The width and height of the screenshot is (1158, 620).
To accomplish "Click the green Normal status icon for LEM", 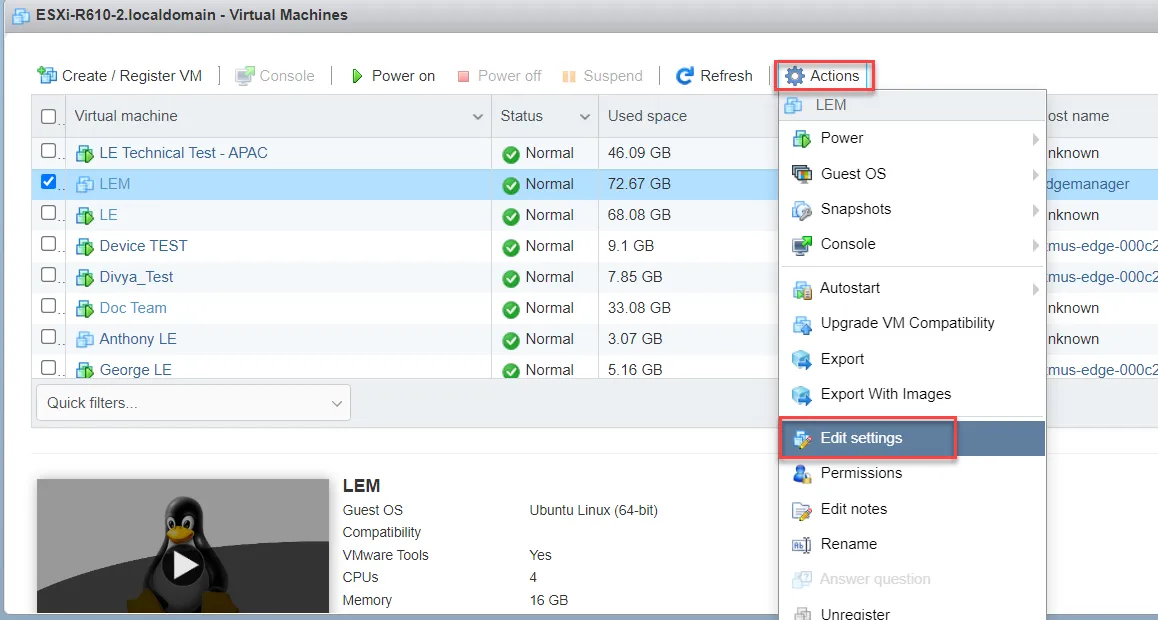I will 511,185.
